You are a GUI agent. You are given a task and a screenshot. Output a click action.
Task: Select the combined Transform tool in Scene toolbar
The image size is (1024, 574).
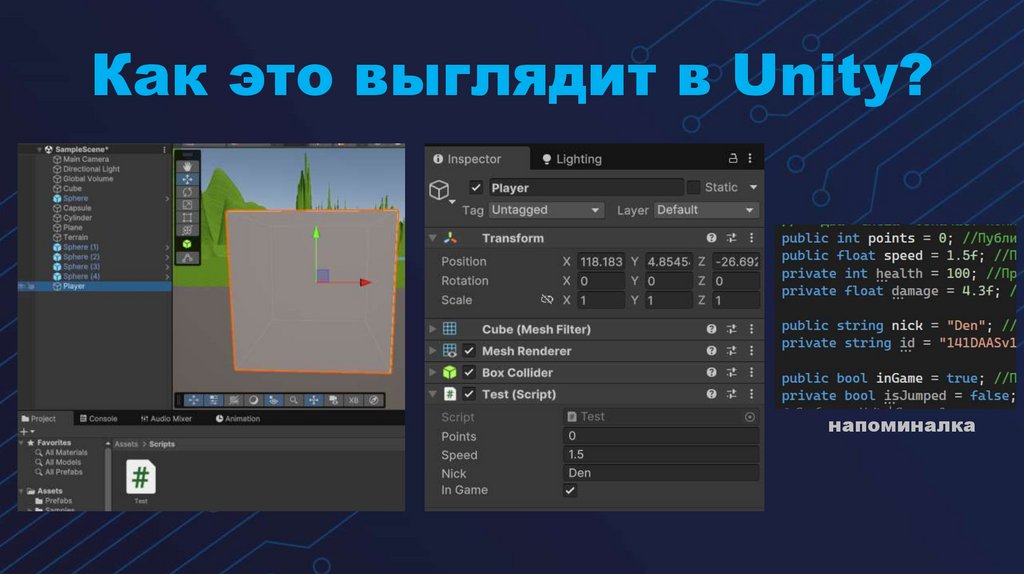pos(187,230)
